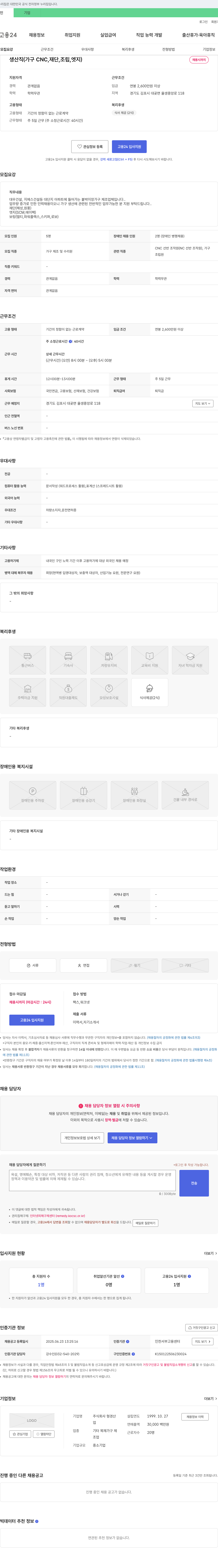Click the 개인정보보호법 상세 보기 button
218x1568 pixels.
pos(83,1138)
